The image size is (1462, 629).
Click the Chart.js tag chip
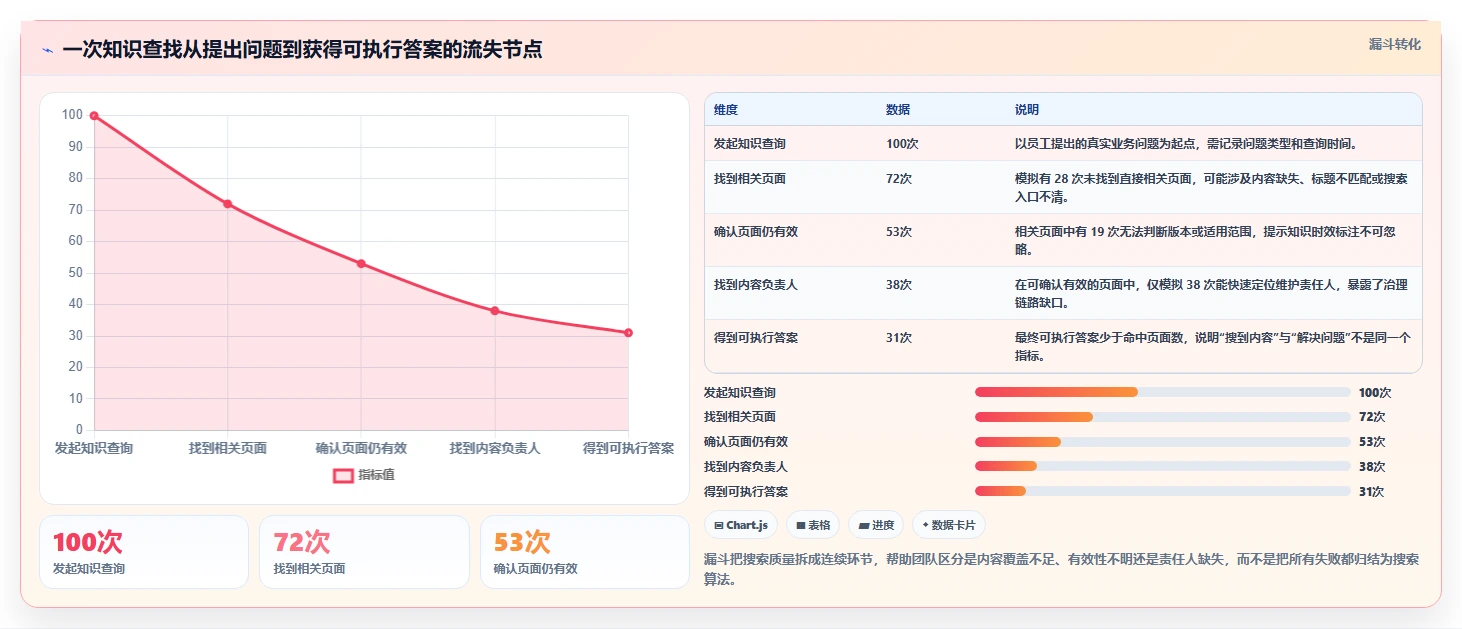point(741,525)
